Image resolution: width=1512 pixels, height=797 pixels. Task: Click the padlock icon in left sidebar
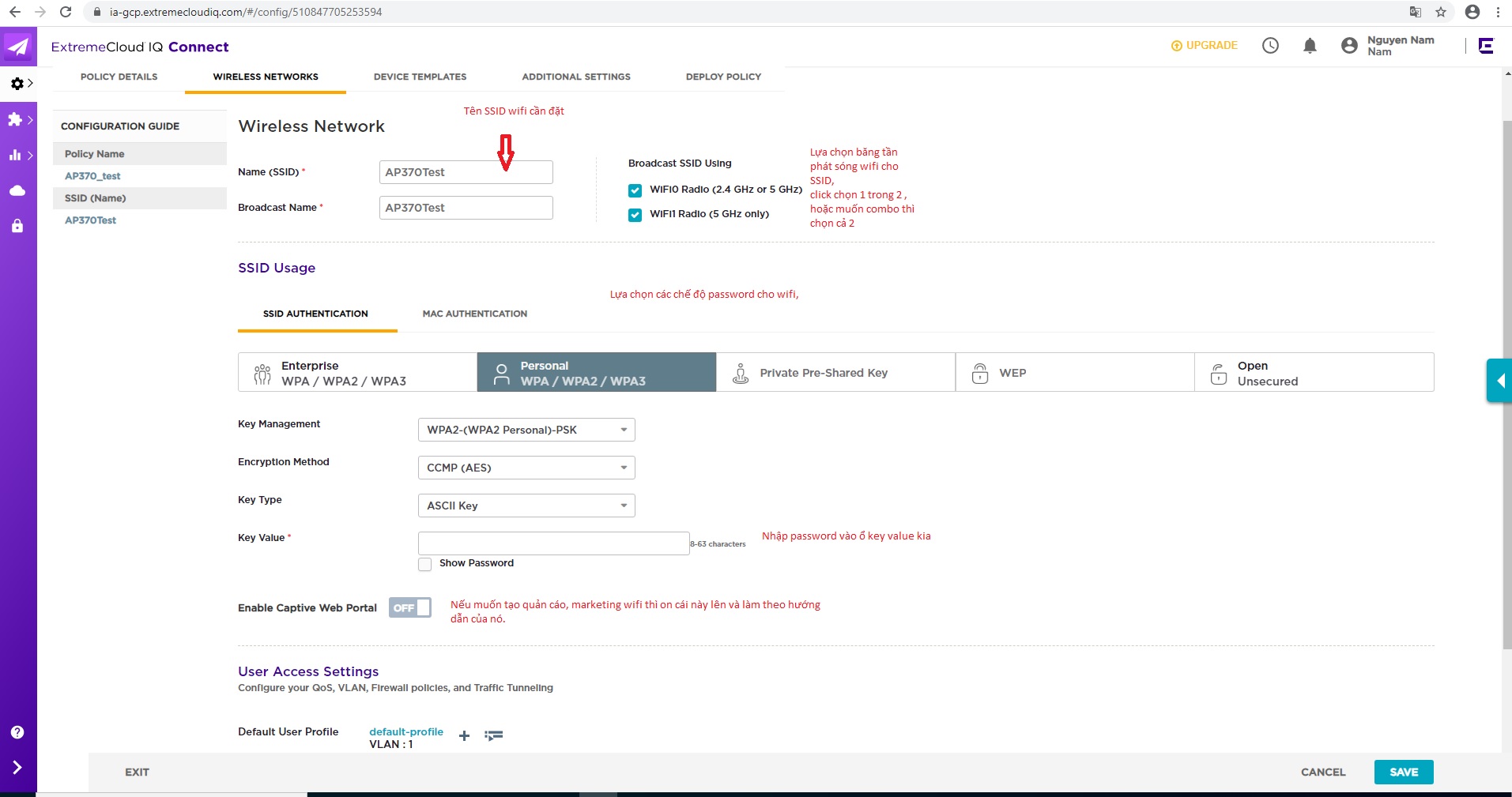tap(17, 227)
